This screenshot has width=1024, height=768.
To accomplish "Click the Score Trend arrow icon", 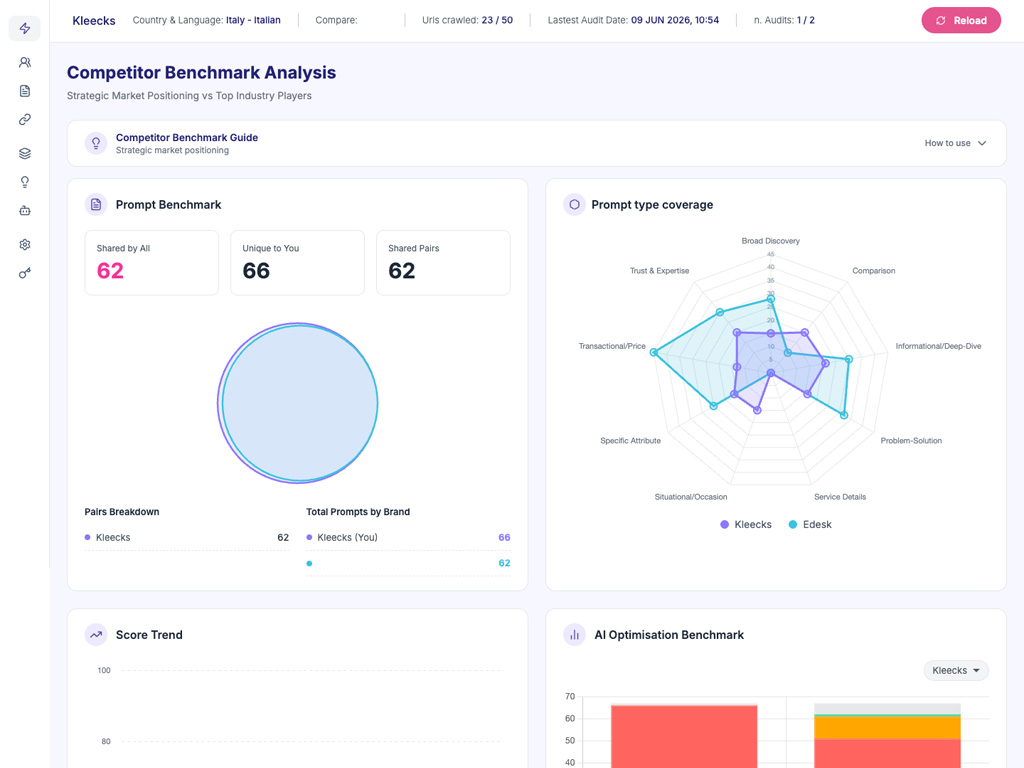I will pos(96,634).
